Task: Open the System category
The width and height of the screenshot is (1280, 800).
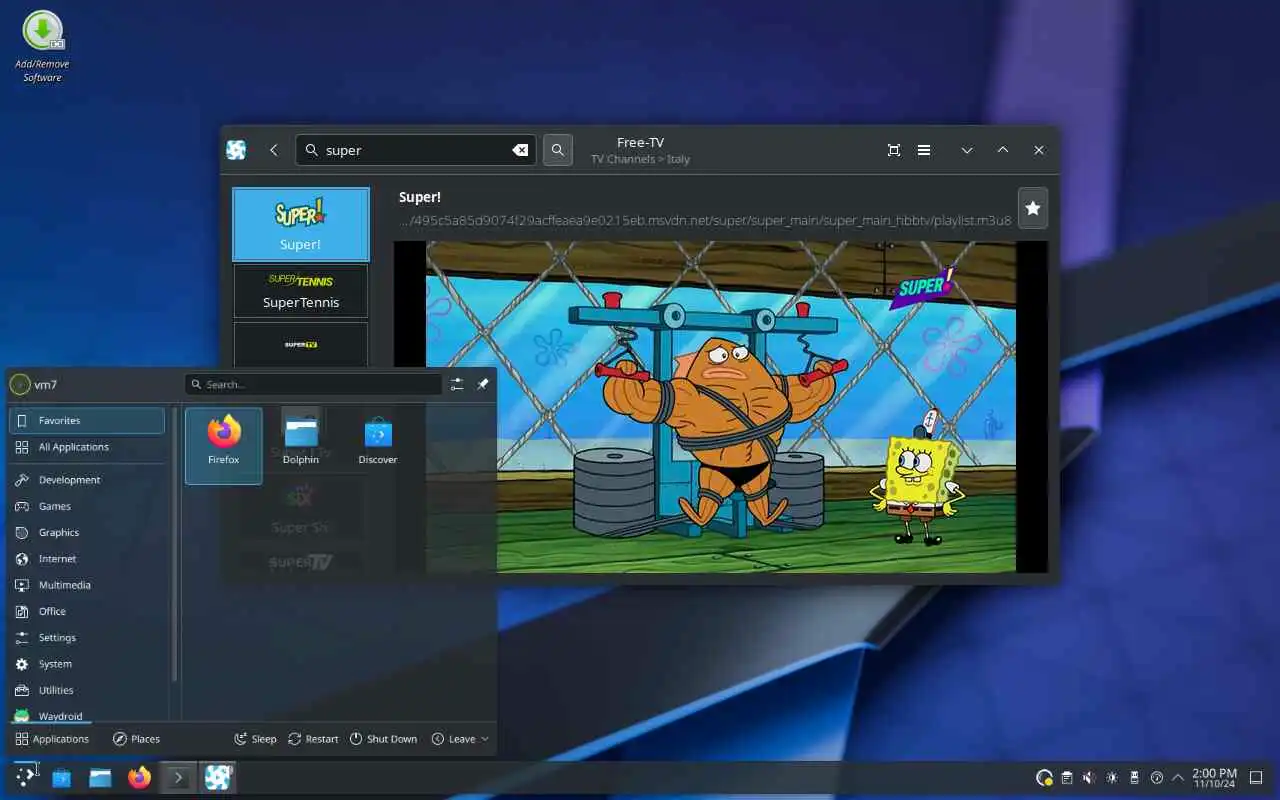Action: (87, 664)
